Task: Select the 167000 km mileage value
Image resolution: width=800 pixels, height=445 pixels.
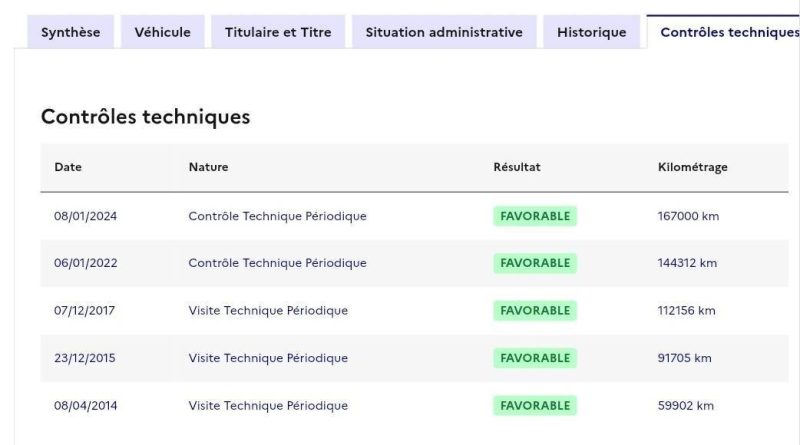Action: [x=683, y=216]
